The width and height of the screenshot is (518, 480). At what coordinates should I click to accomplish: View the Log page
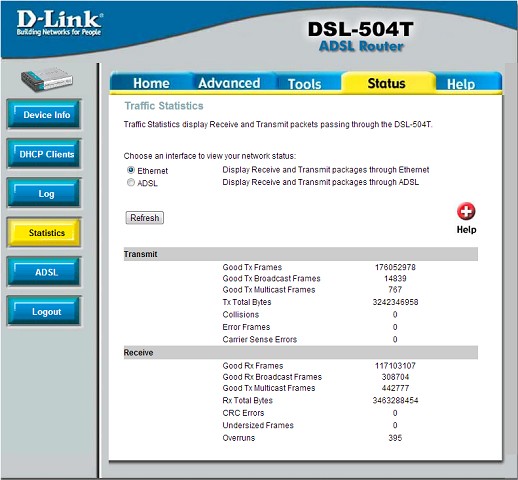[44, 193]
